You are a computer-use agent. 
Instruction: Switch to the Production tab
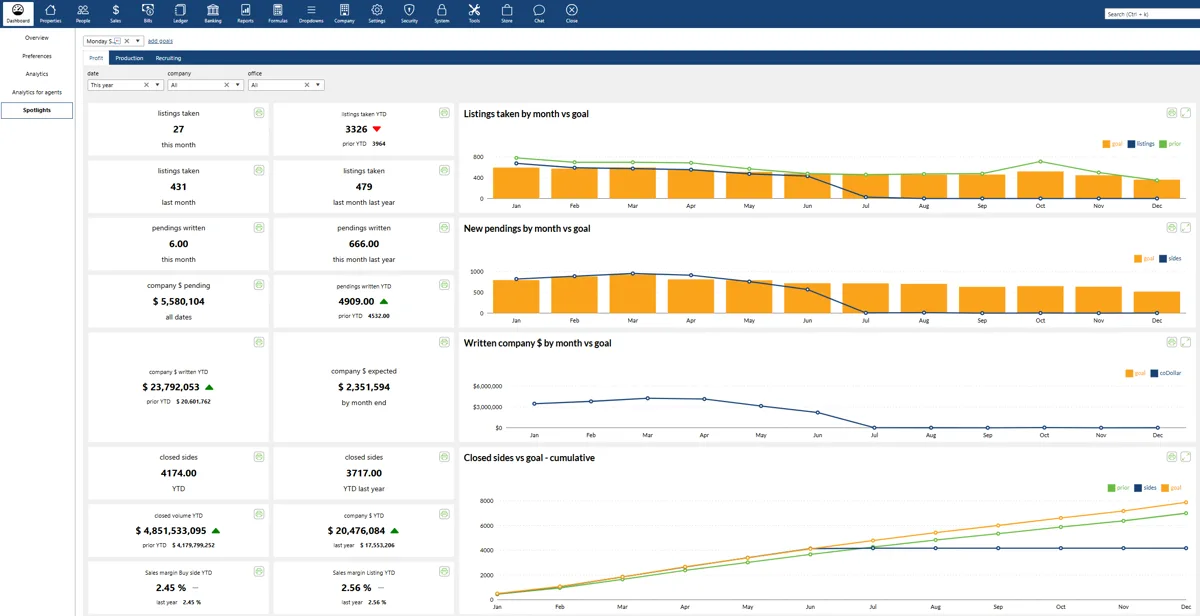pos(129,58)
